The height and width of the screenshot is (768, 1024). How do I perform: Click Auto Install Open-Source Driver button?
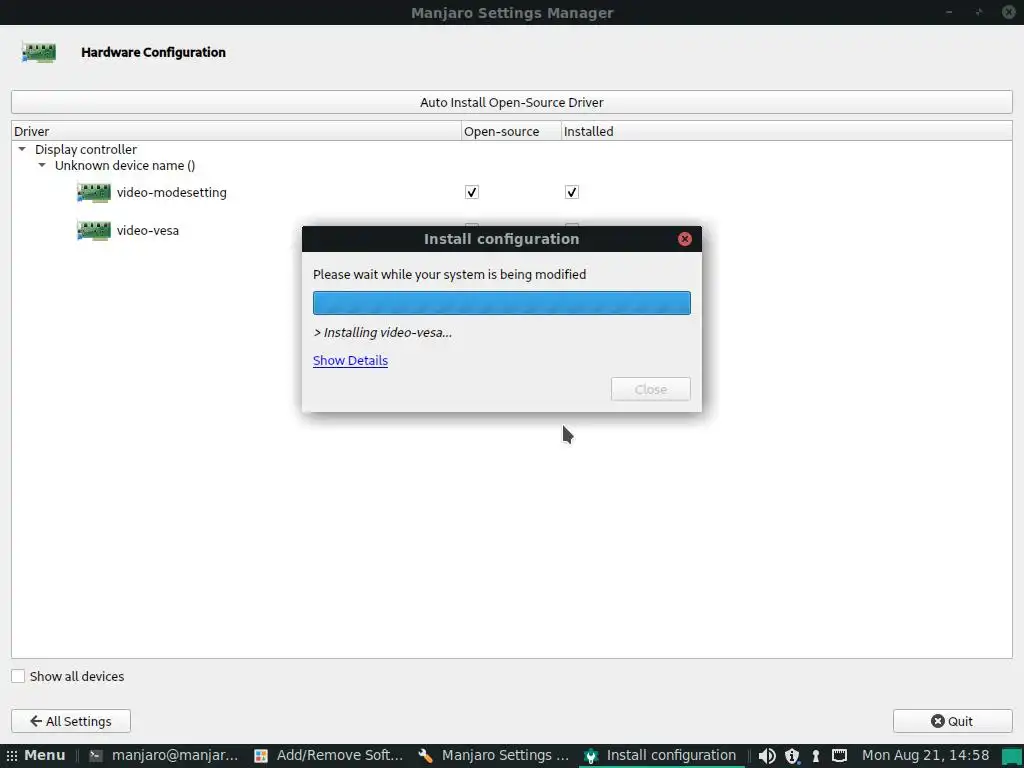(x=511, y=103)
